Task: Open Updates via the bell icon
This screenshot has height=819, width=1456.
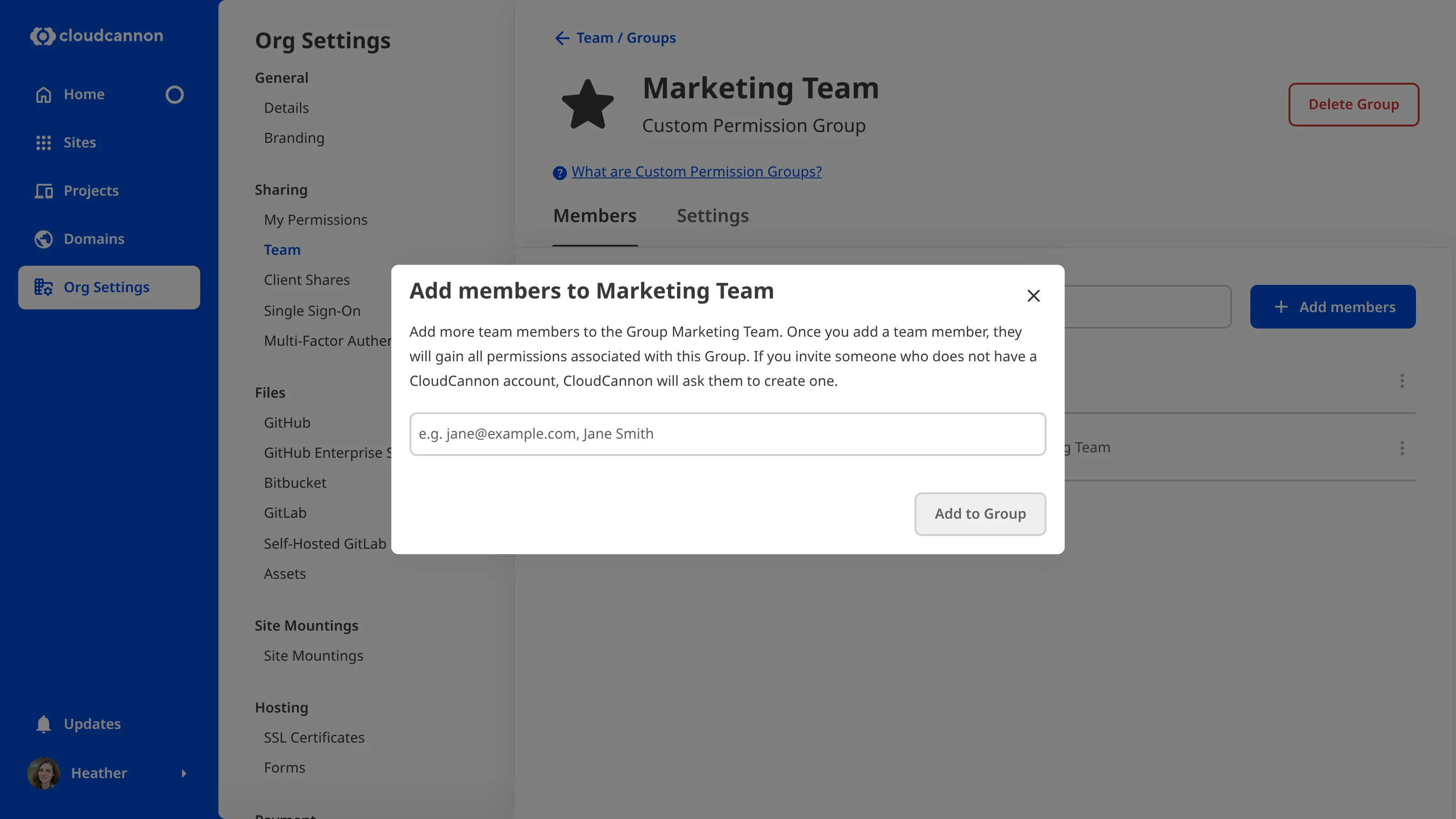Action: pyautogui.click(x=44, y=724)
